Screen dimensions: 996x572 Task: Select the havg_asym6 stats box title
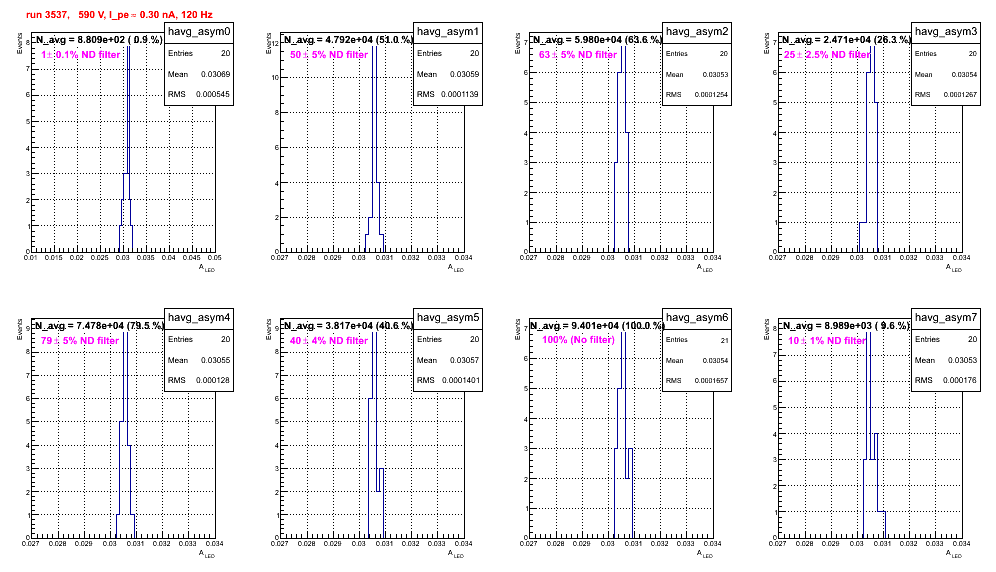pos(697,318)
